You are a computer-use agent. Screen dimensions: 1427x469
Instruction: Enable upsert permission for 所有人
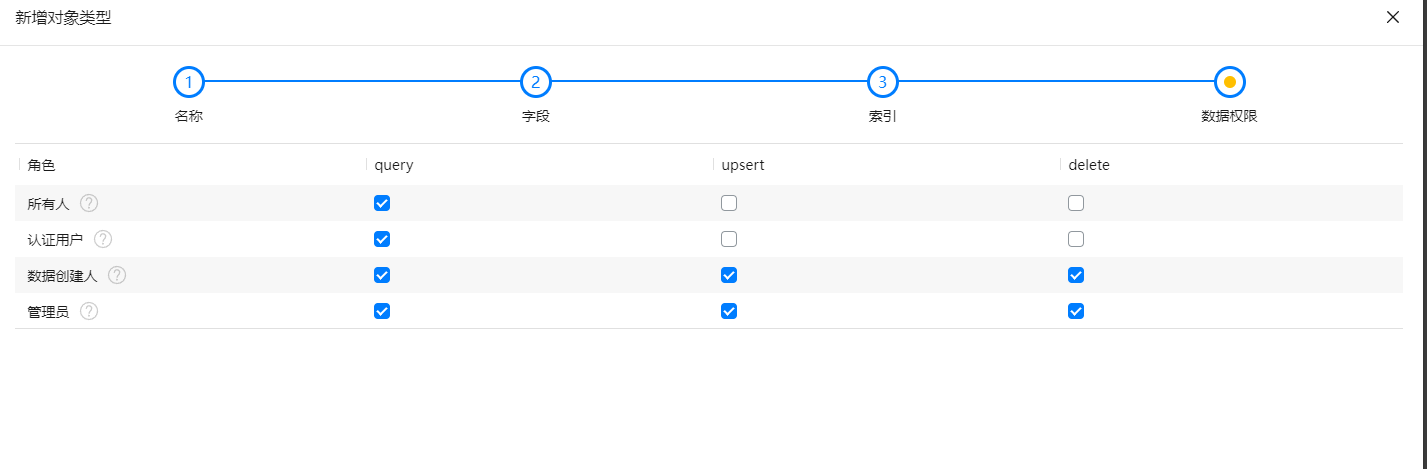click(729, 203)
